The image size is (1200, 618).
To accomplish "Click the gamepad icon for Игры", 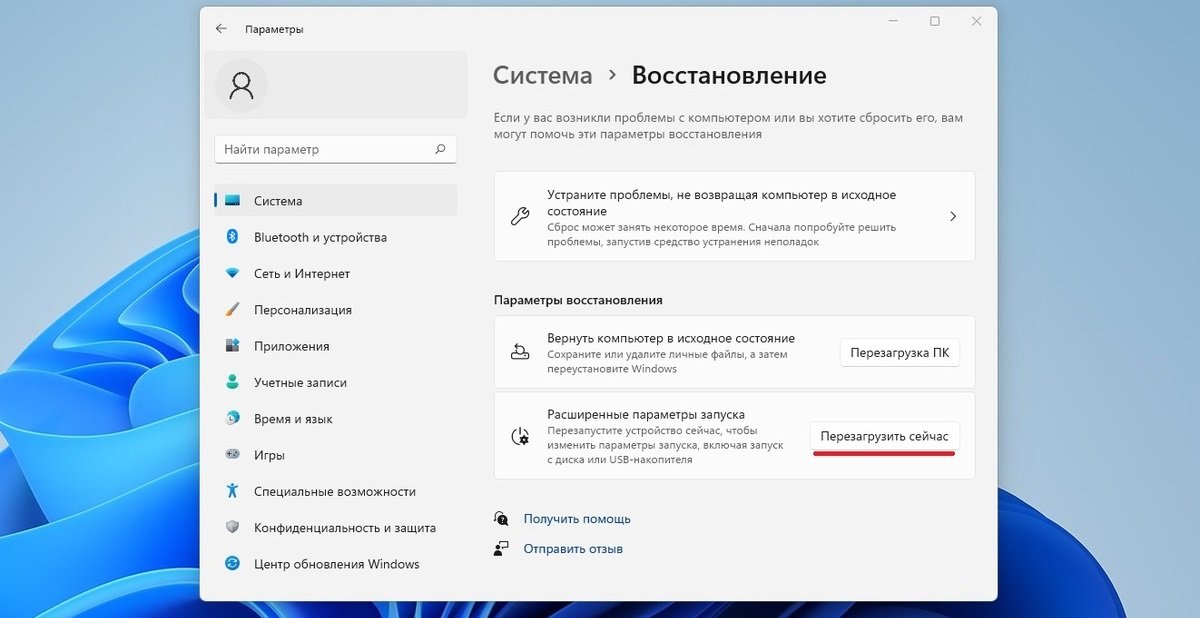I will coord(233,455).
